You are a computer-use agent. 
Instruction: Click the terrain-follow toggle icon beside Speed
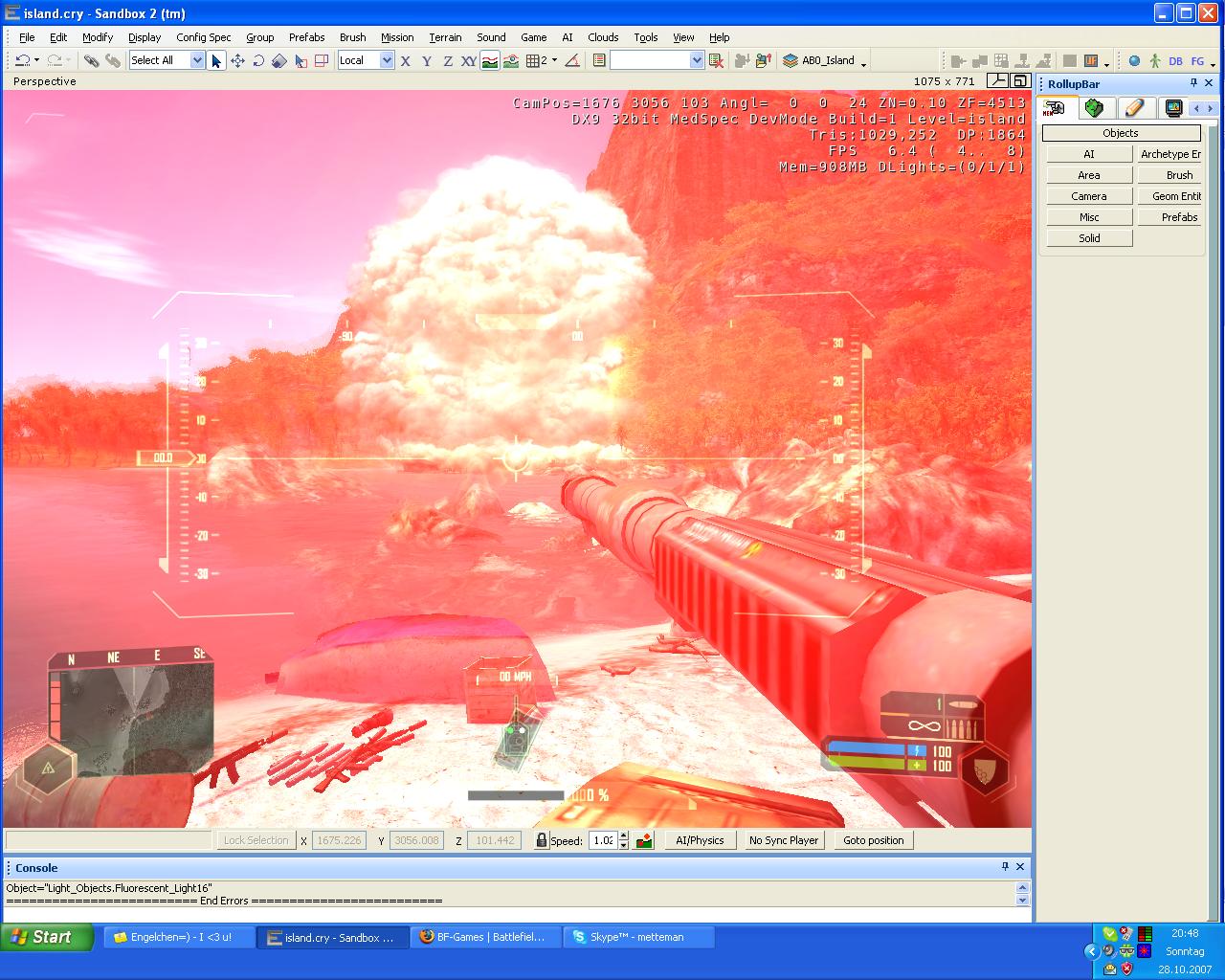click(645, 840)
